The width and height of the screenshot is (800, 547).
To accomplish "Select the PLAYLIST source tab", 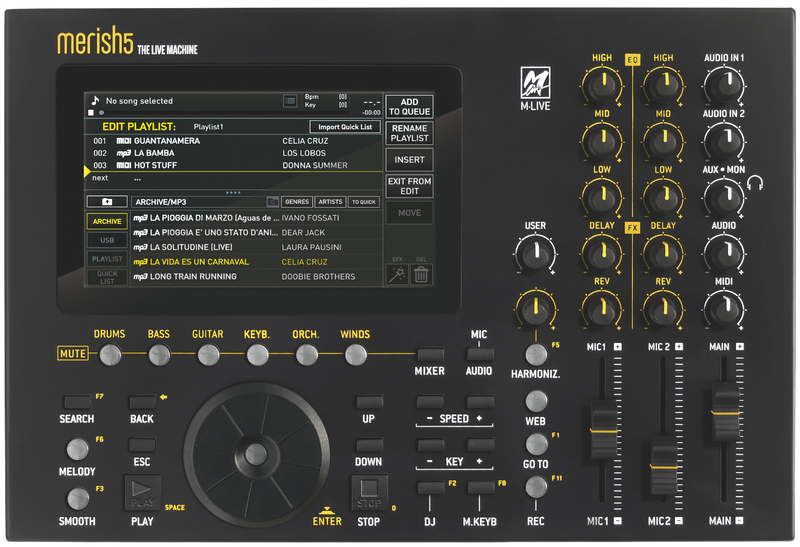I will click(x=107, y=259).
